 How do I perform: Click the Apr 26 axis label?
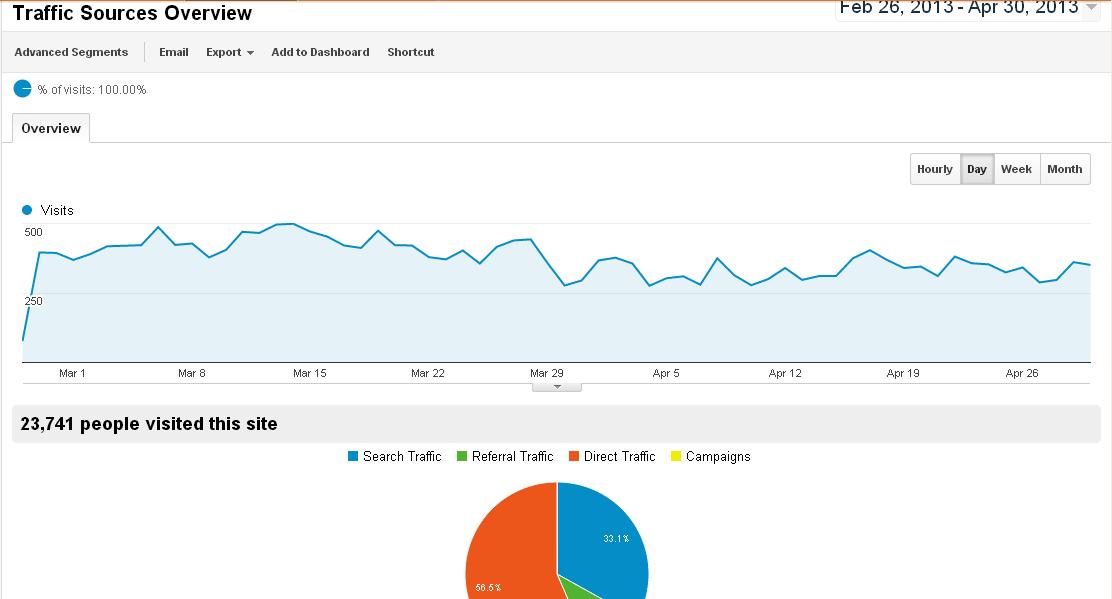click(x=1022, y=373)
